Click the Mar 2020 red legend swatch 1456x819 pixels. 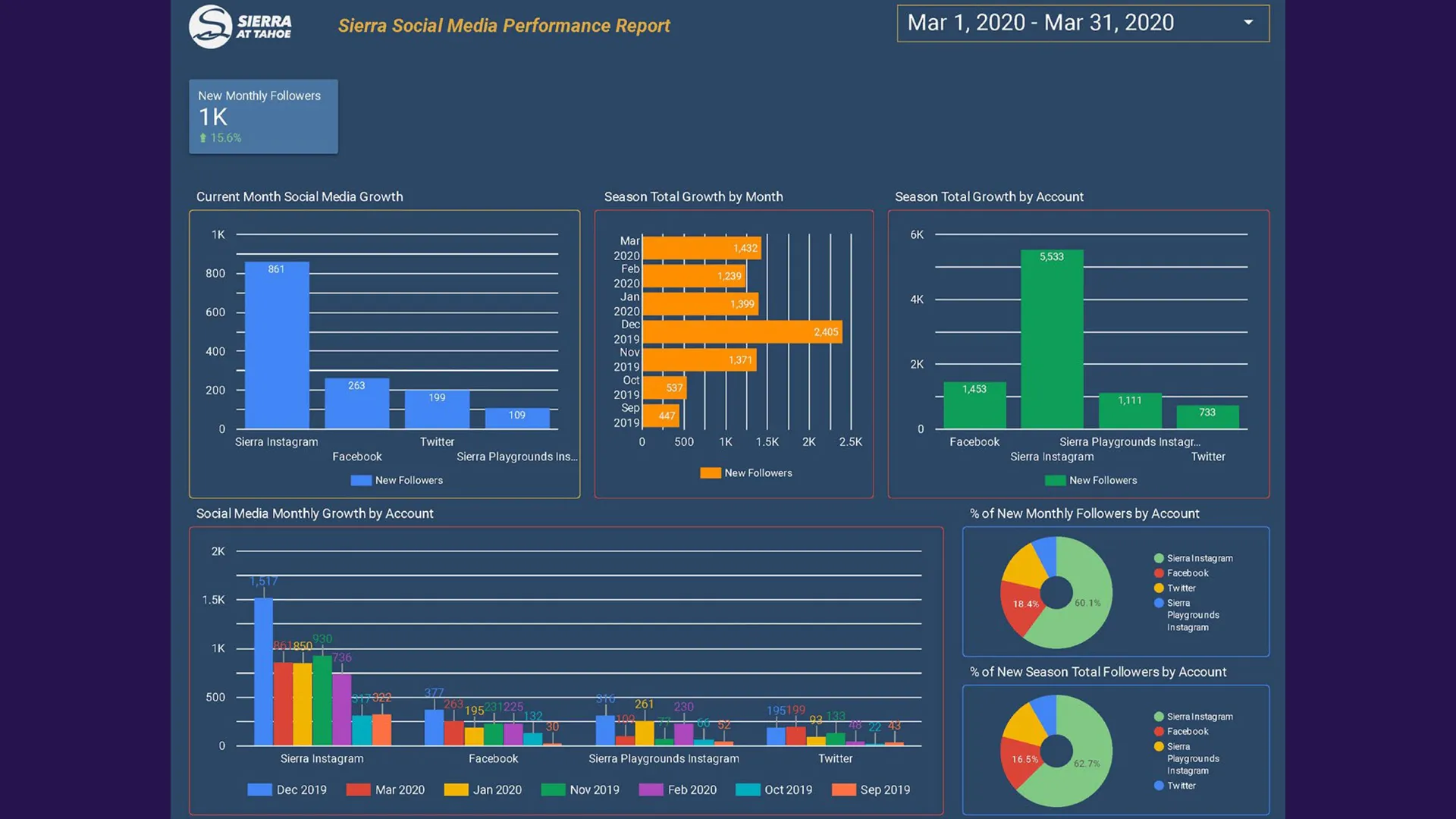358,789
